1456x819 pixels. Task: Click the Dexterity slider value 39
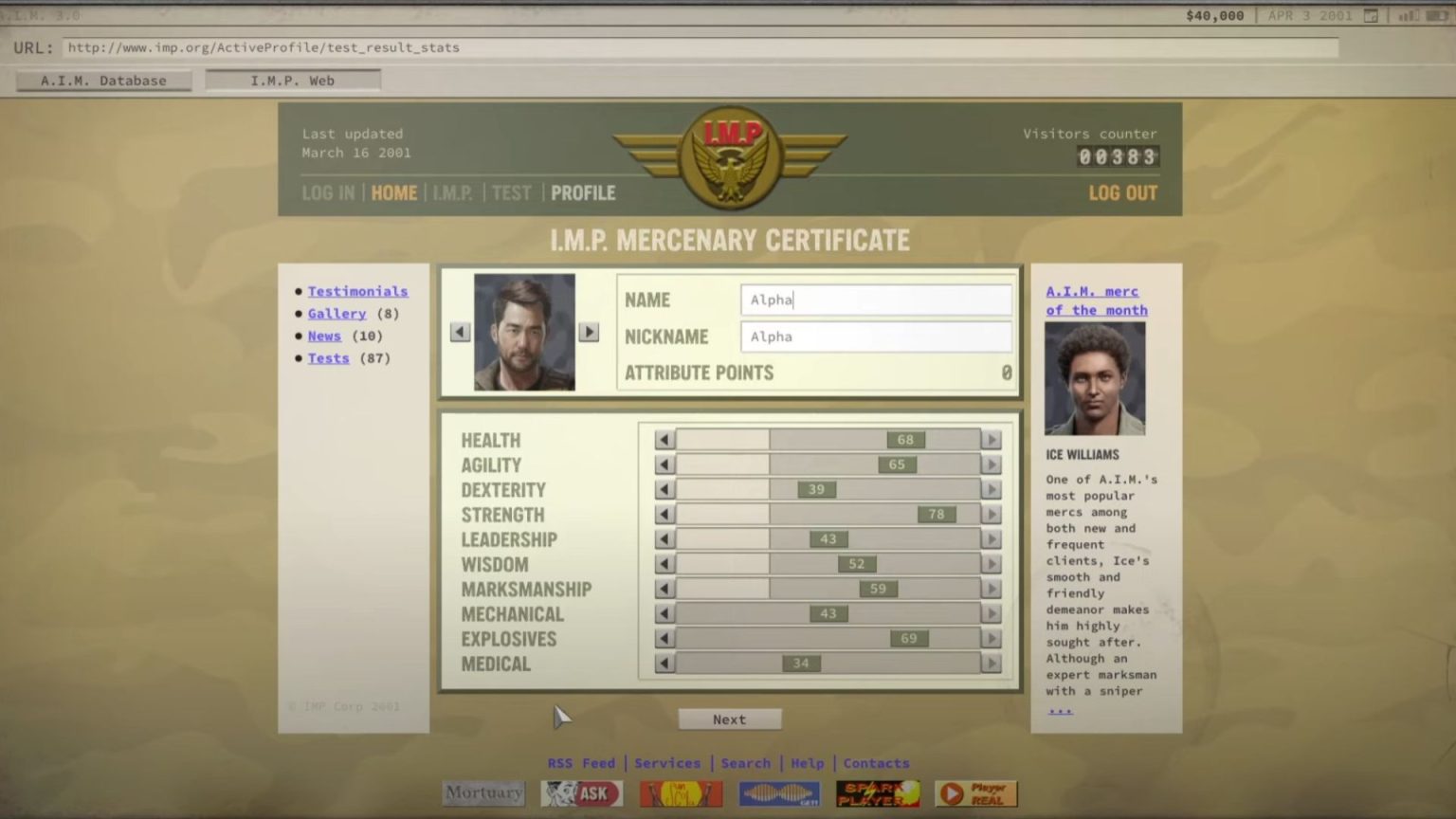(816, 490)
